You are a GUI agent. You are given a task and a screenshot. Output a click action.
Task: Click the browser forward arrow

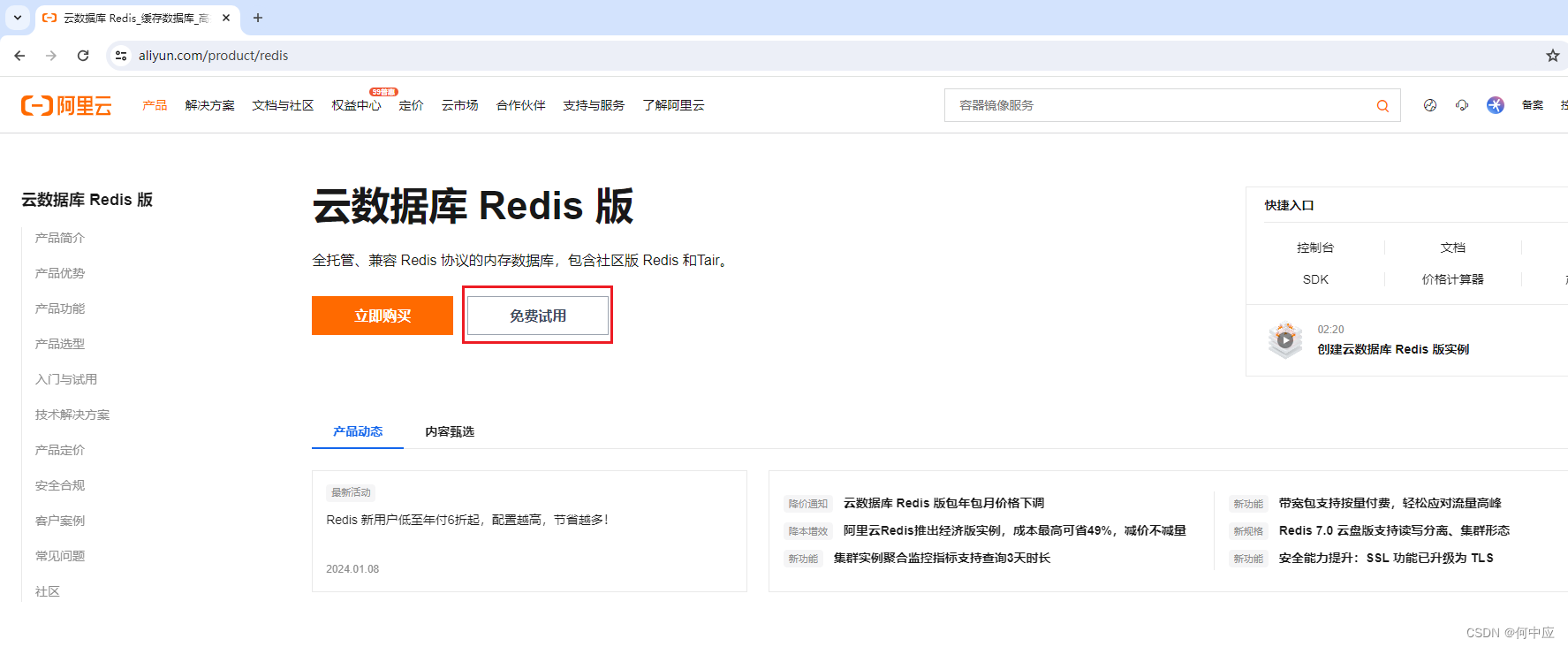51,56
